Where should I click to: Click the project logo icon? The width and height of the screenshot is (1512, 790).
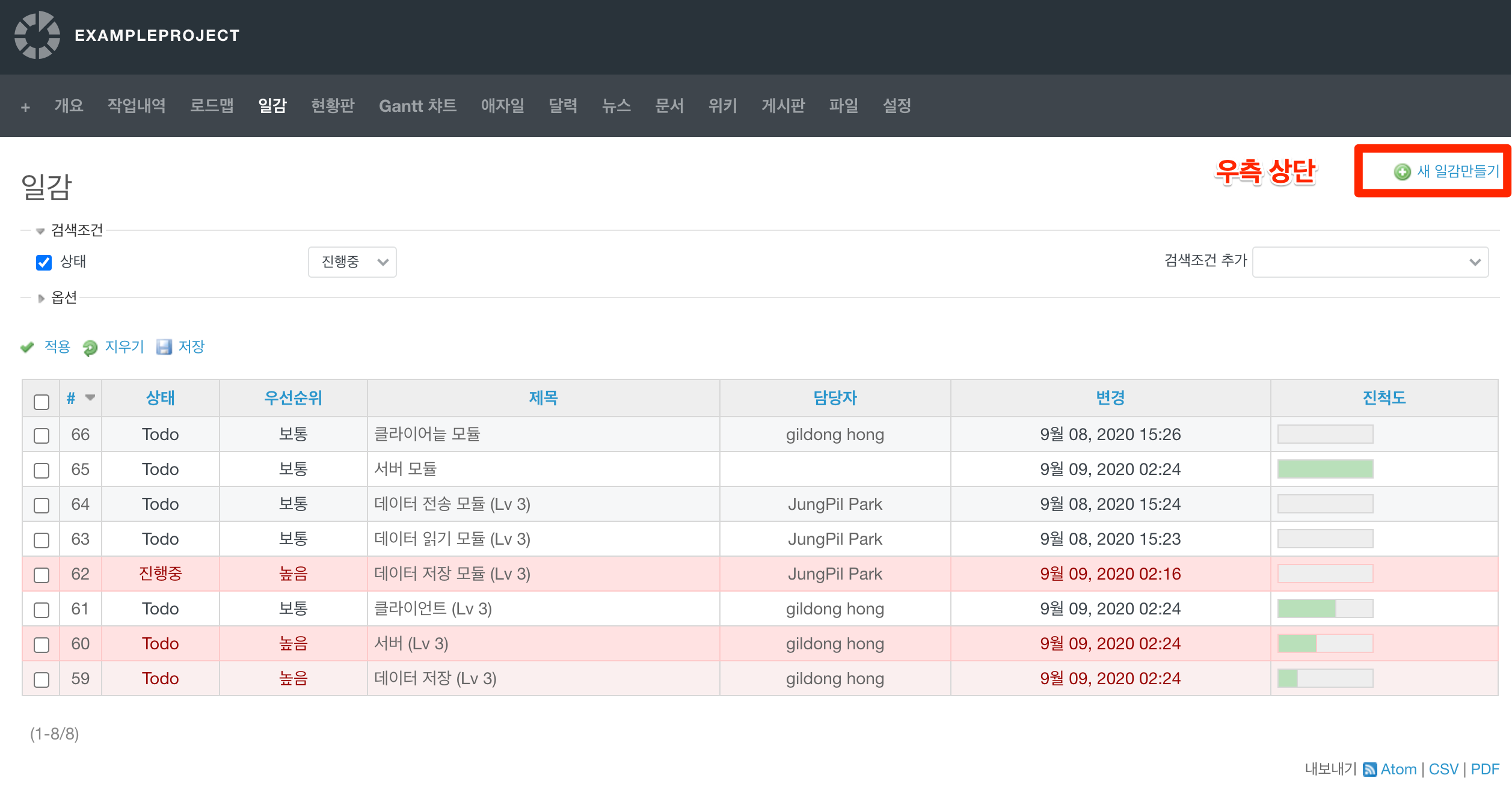pos(37,35)
